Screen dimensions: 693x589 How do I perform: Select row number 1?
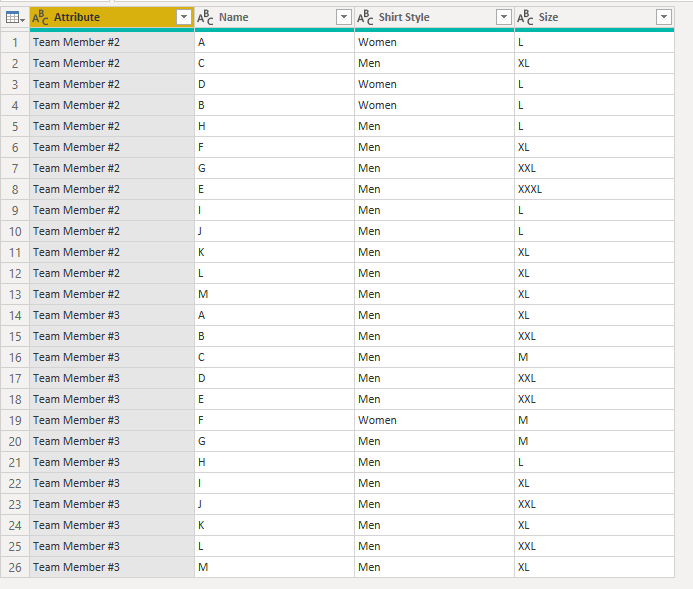tap(15, 42)
